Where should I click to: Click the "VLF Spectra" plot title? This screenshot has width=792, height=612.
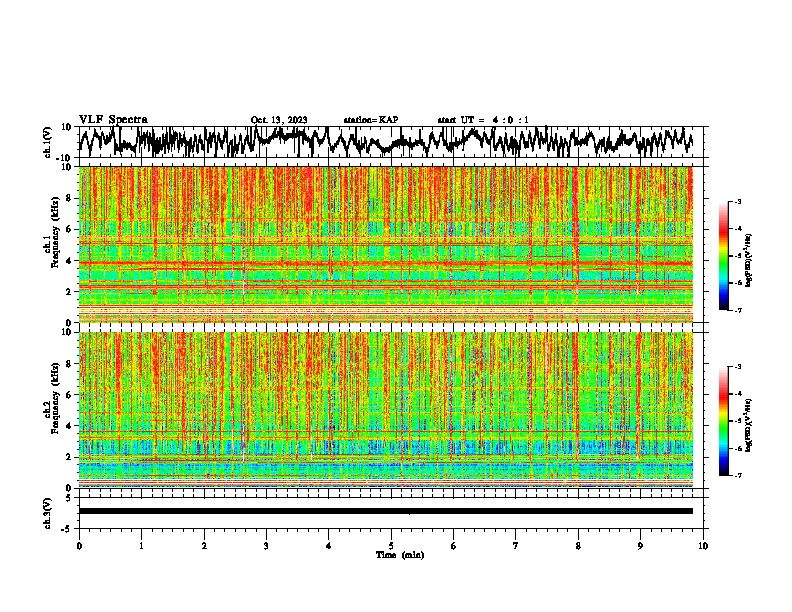coord(113,120)
